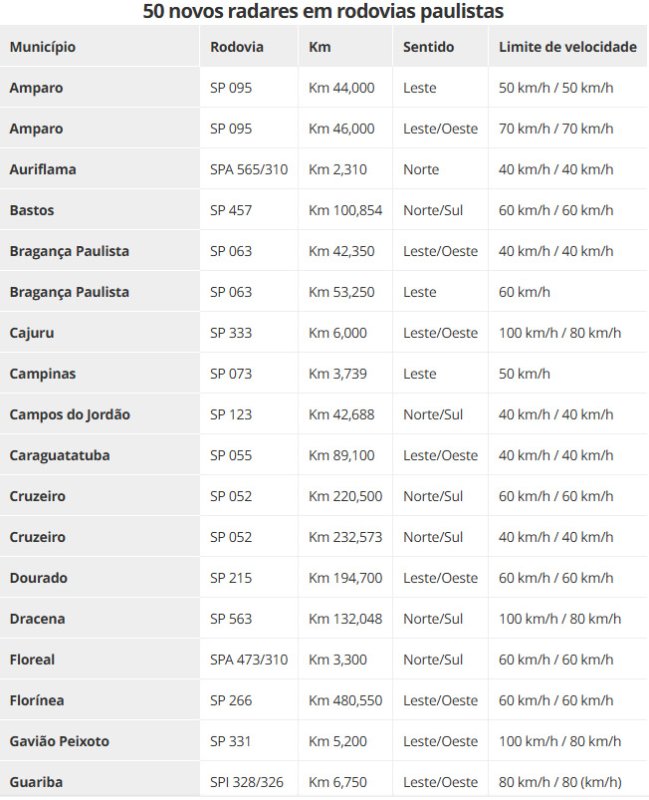This screenshot has height=800, width=649.
Task: Click the SPI 328/326 highway cell
Action: (247, 782)
